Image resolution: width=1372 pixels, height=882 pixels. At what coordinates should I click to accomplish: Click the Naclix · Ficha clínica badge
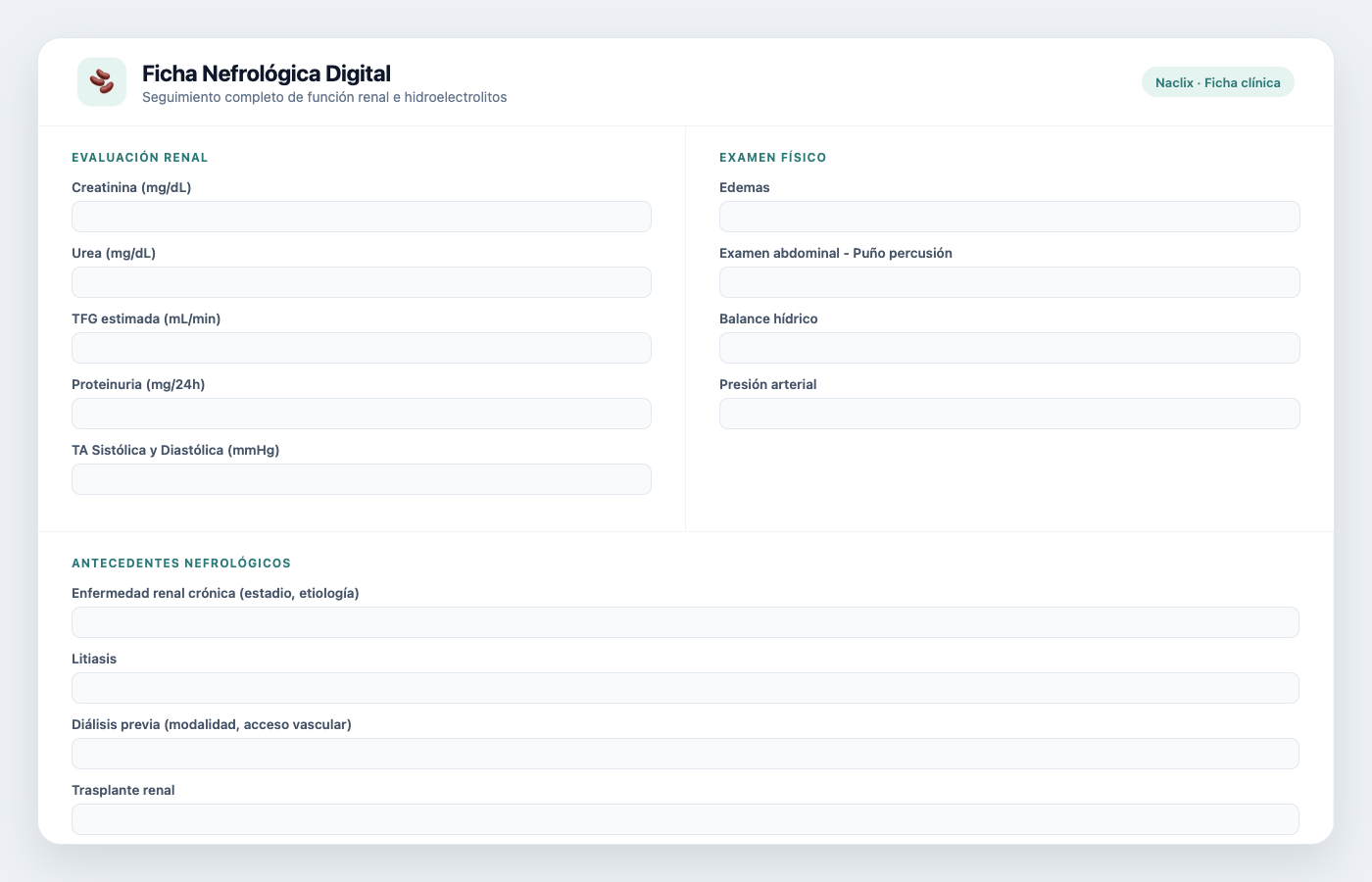pyautogui.click(x=1217, y=82)
